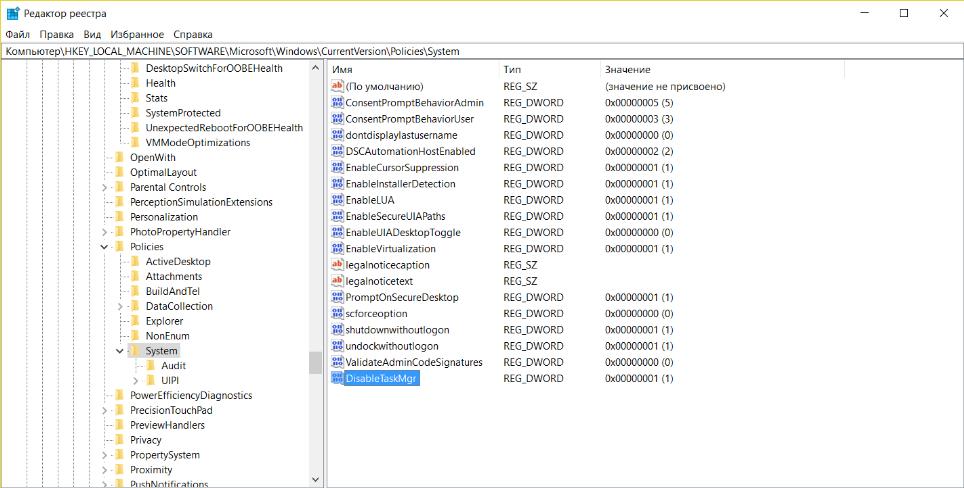Click the folder icon of Personalization key
Viewport: 964px width, 488px height.
[x=119, y=217]
